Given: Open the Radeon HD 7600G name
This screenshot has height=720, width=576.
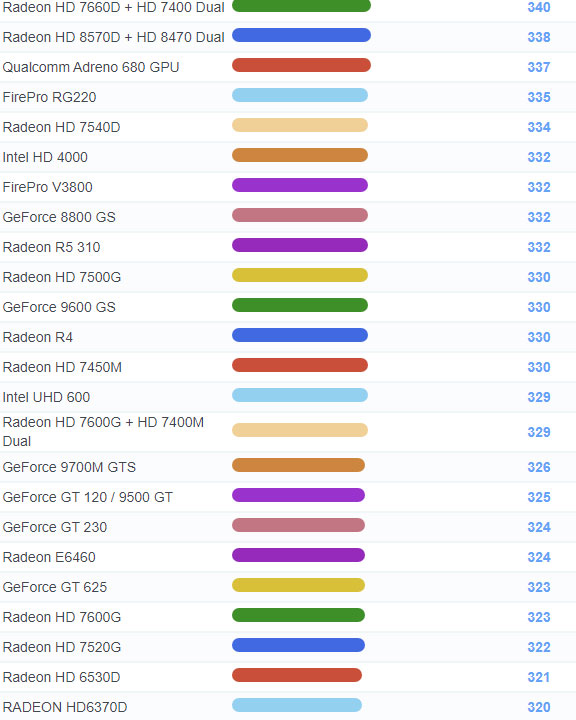Looking at the screenshot, I should [62, 617].
